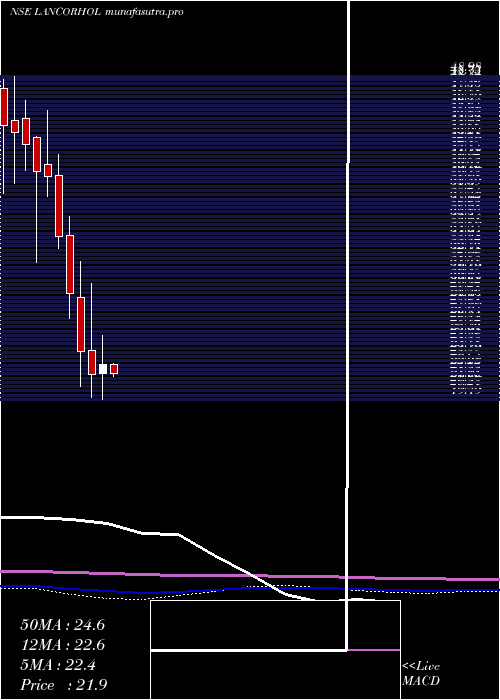Viewport: 500px width, 700px height.
Task: Click the white candlestick on the chart
Action: [x=103, y=369]
